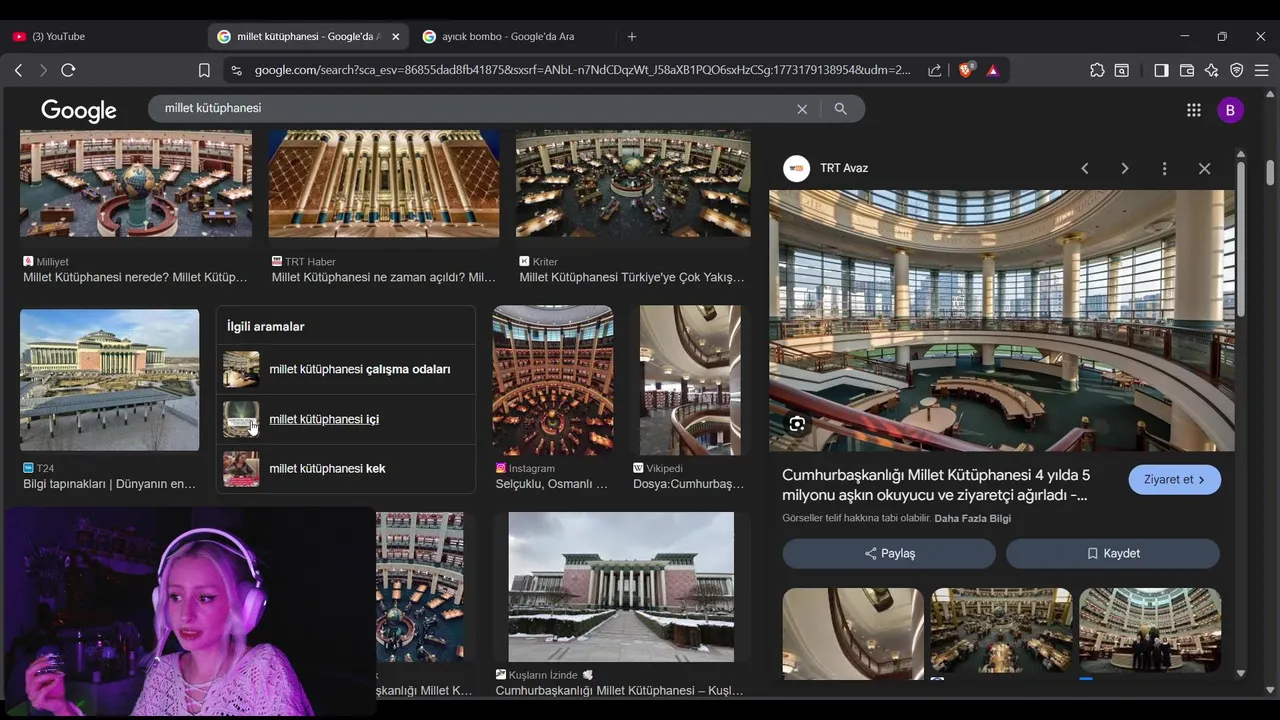
Task: Click Milliyet caption Millet Kütüphanesi nerede
Action: tap(135, 277)
